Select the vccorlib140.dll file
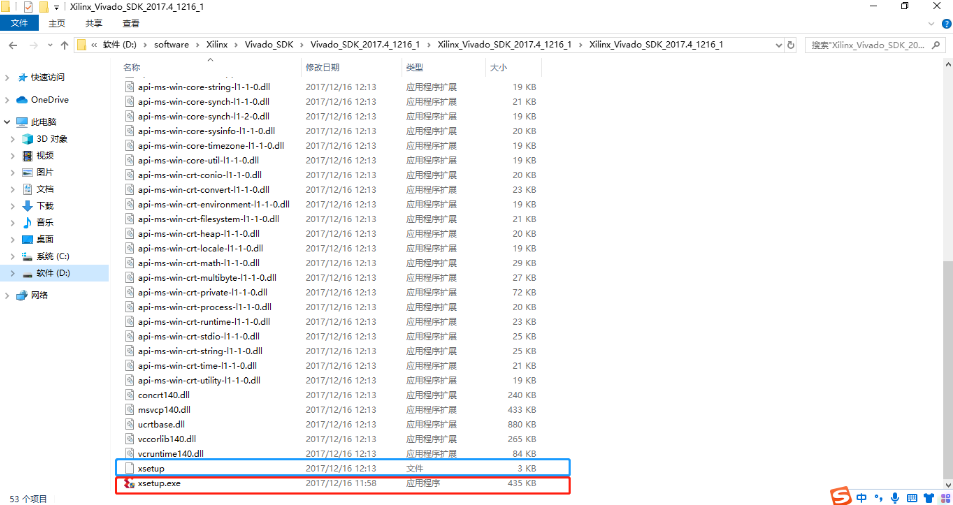Viewport: 953px width, 505px height. 167,439
